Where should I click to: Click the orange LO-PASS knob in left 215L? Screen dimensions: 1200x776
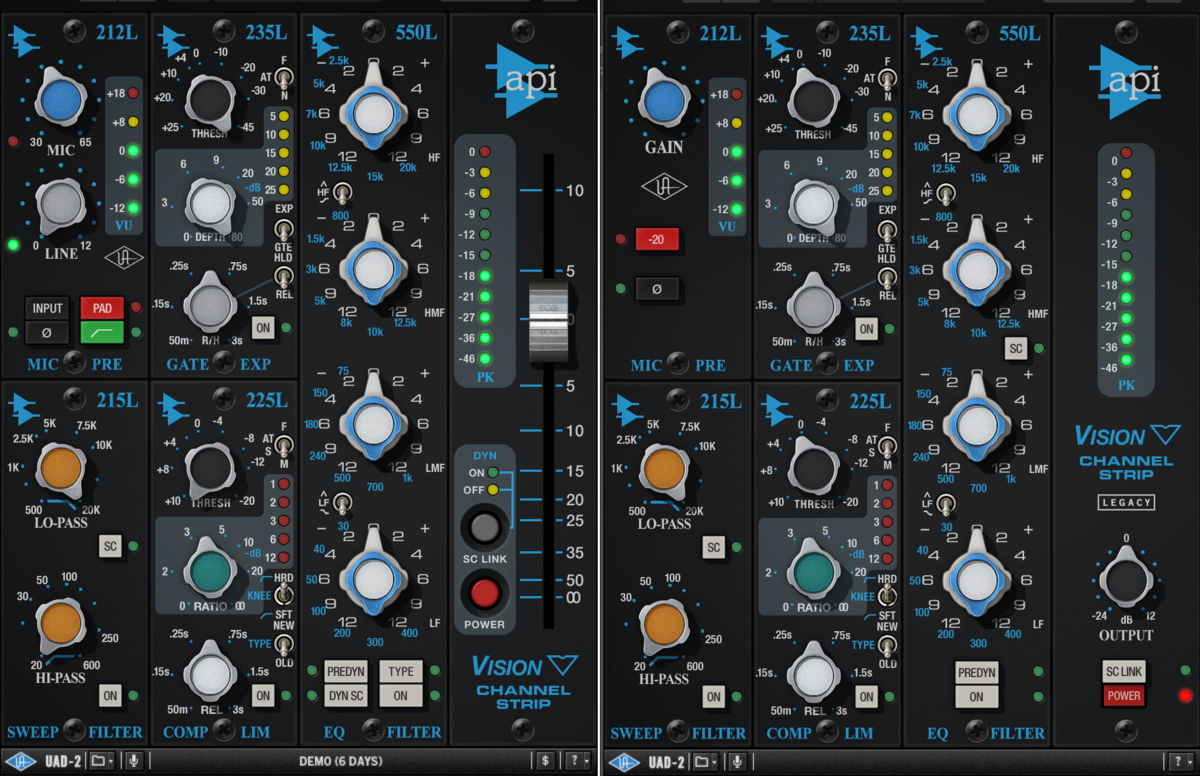coord(61,471)
